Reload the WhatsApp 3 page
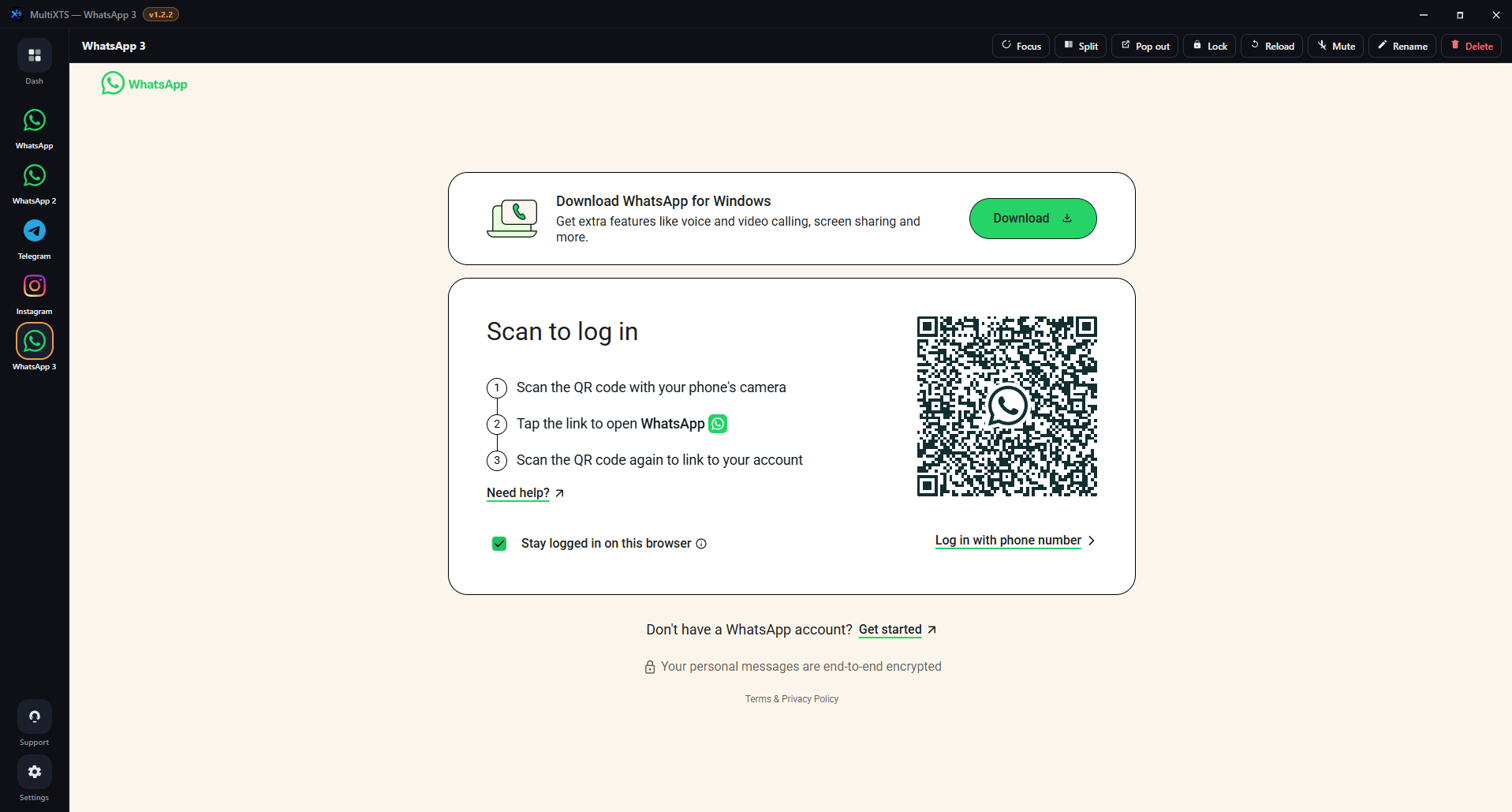 click(1272, 46)
